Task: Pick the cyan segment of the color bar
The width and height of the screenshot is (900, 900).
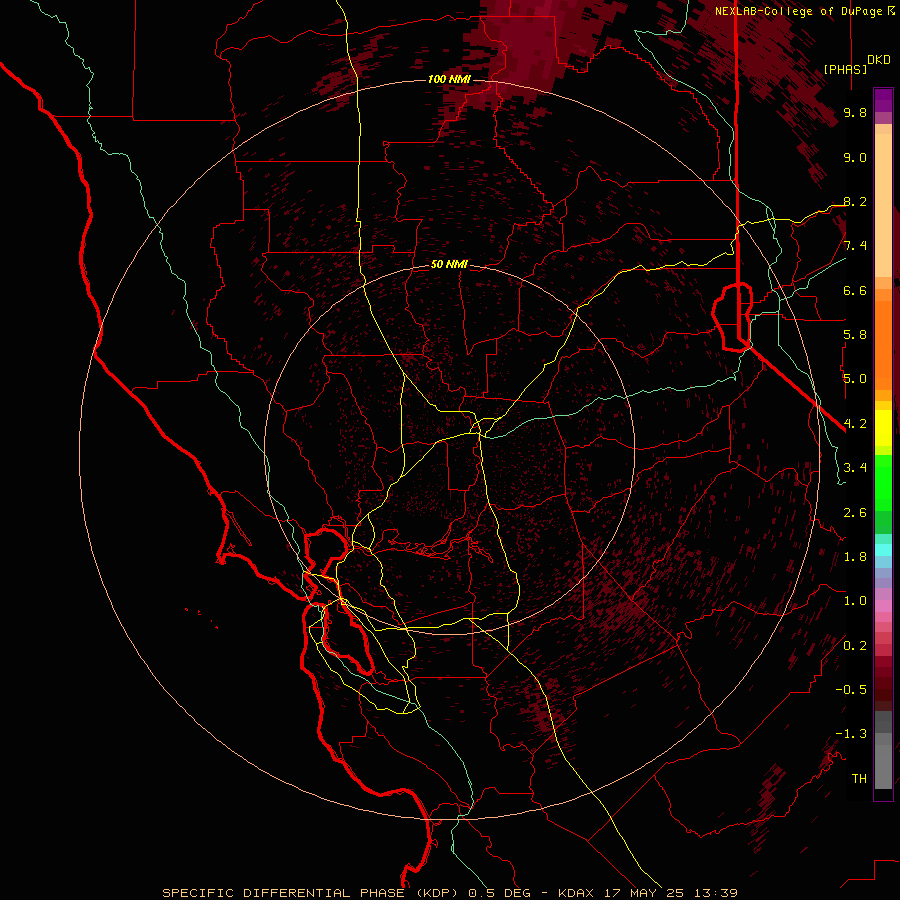Action: 883,549
